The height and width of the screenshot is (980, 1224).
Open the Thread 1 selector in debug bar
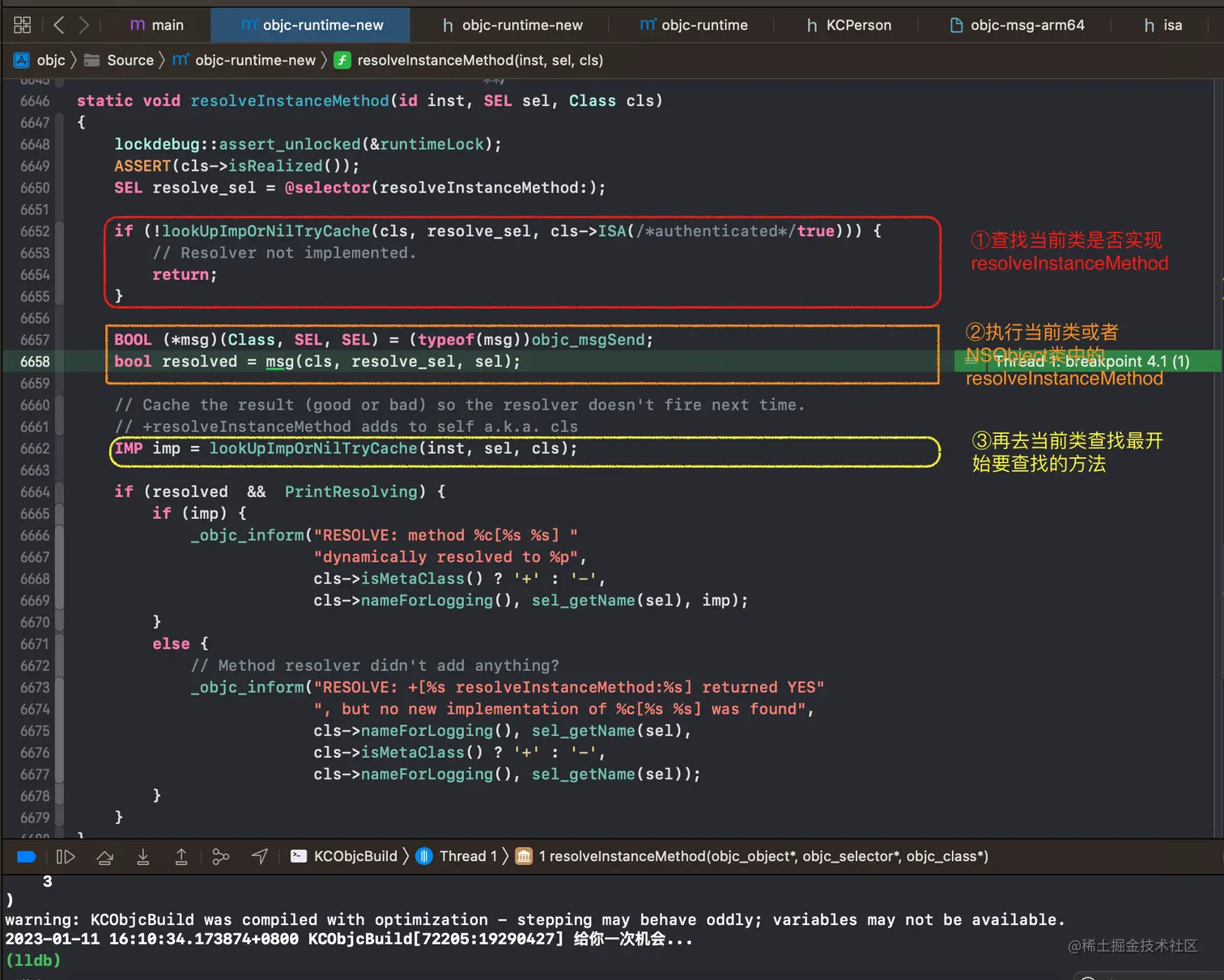point(457,856)
